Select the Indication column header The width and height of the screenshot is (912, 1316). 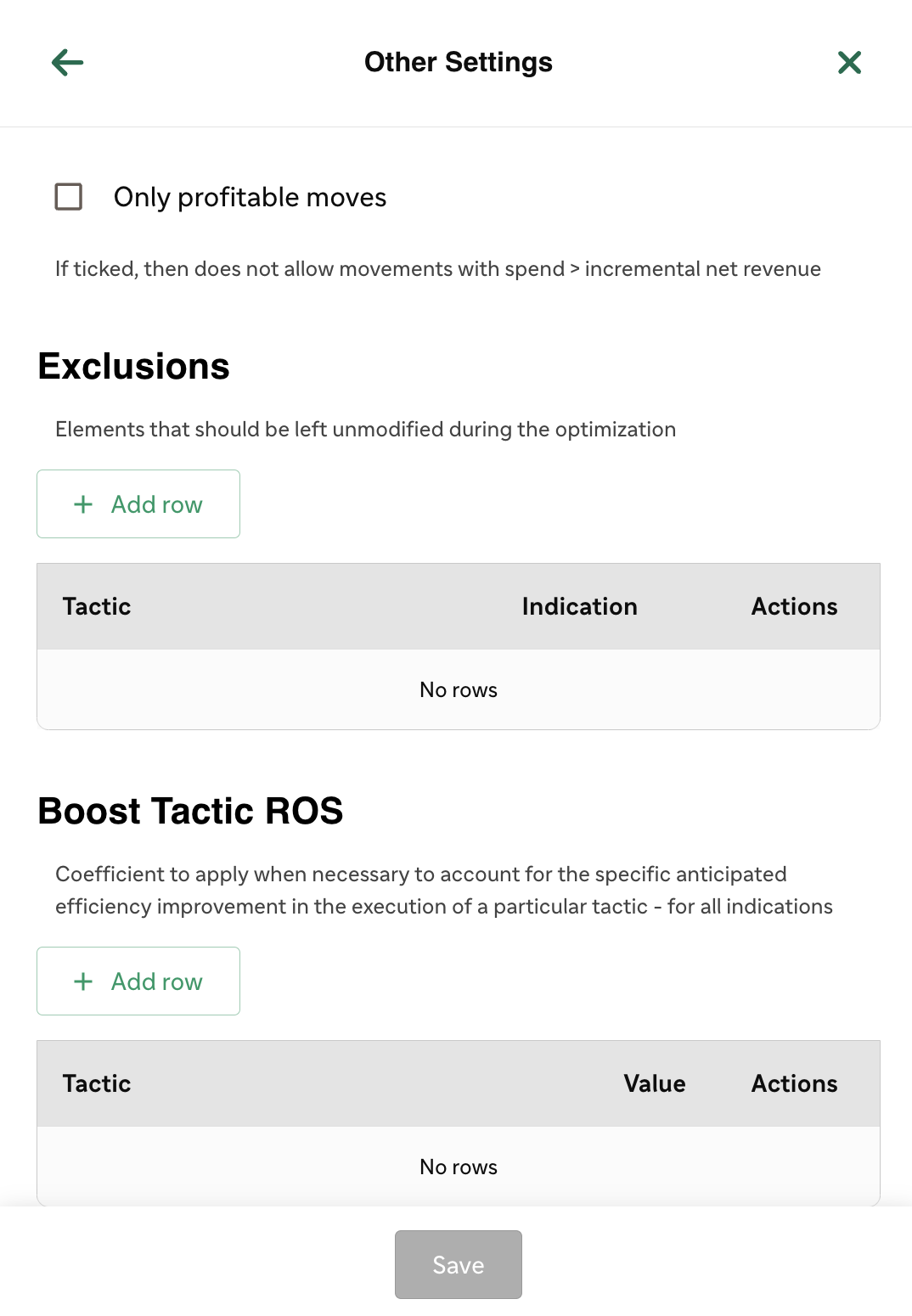(579, 606)
